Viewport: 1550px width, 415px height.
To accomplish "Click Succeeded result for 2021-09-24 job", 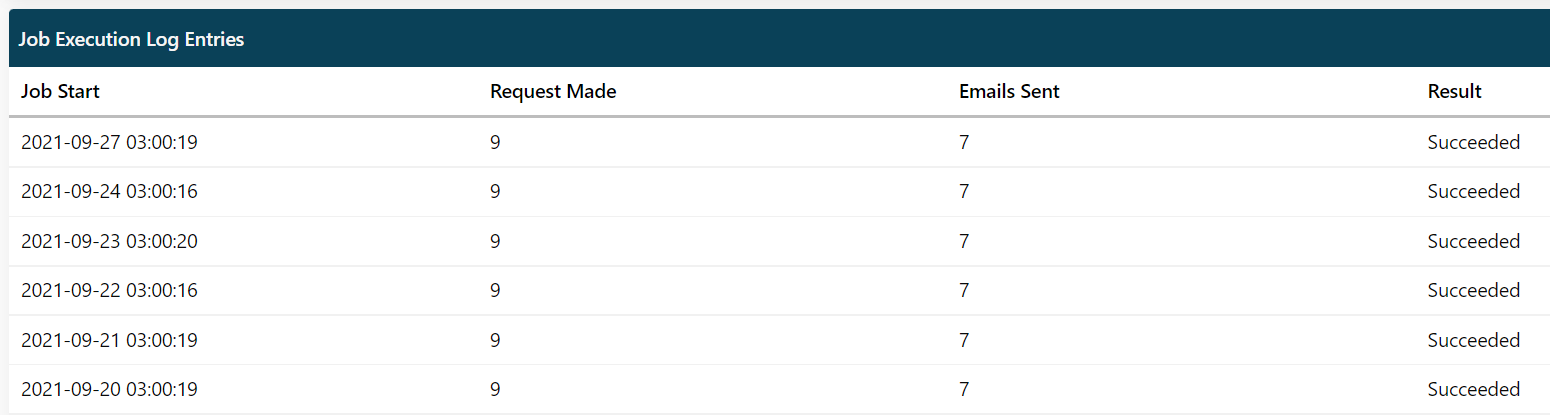I will tap(1474, 191).
